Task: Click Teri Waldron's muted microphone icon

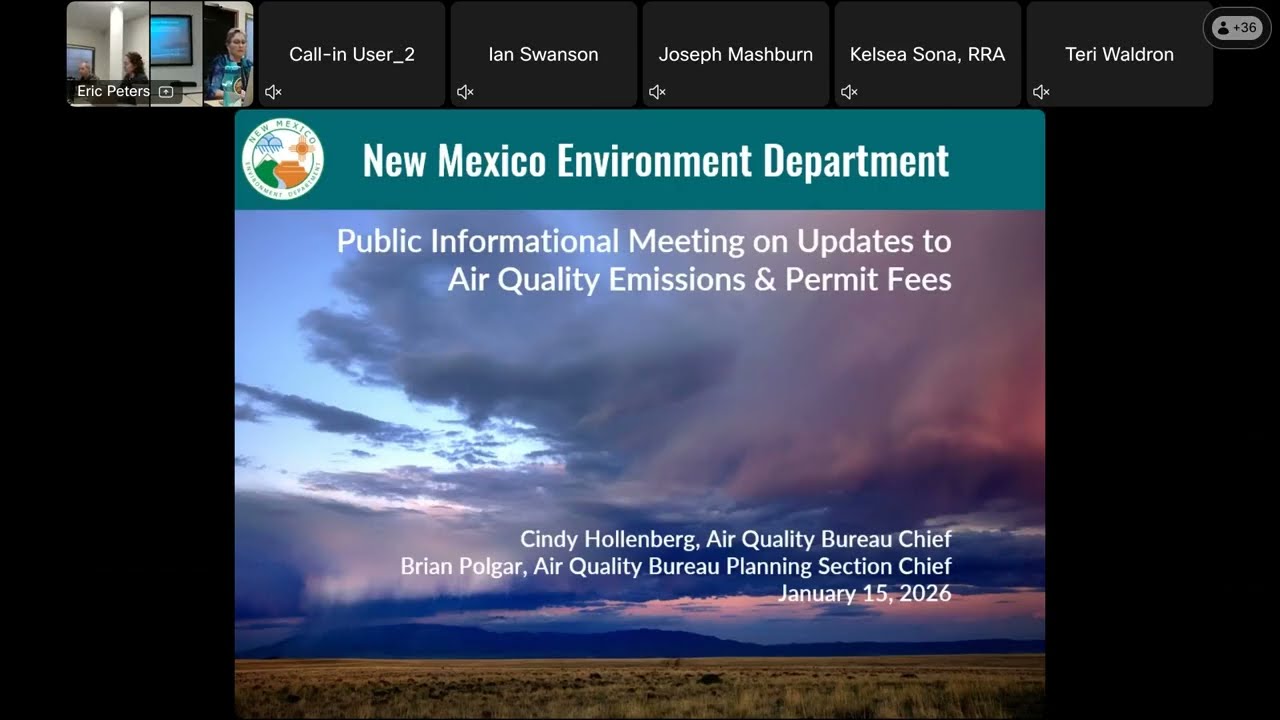Action: (x=1041, y=92)
